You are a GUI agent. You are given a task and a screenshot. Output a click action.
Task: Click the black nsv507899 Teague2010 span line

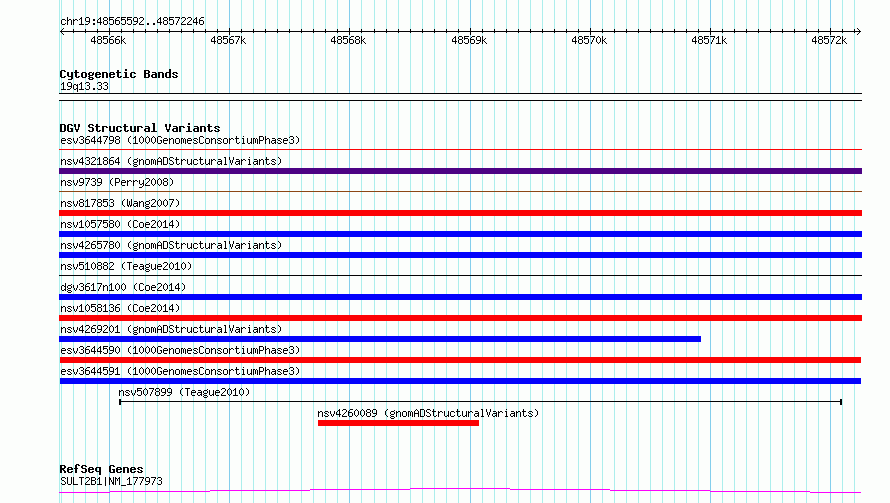480,402
